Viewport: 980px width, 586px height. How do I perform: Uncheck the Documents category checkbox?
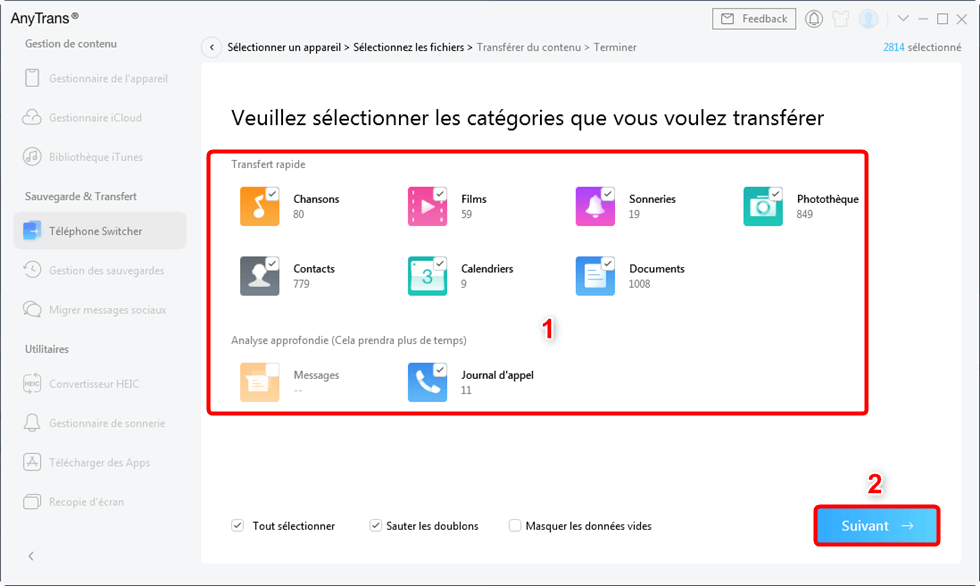(x=608, y=264)
